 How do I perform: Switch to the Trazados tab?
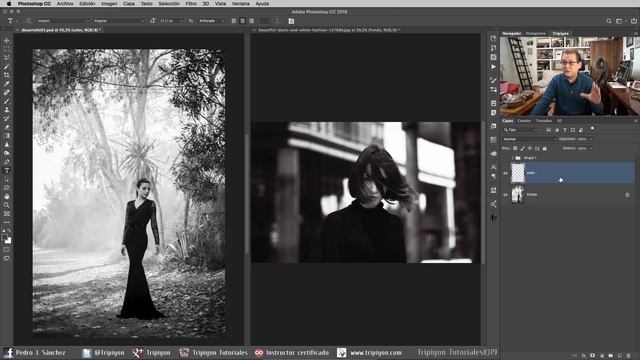544,121
